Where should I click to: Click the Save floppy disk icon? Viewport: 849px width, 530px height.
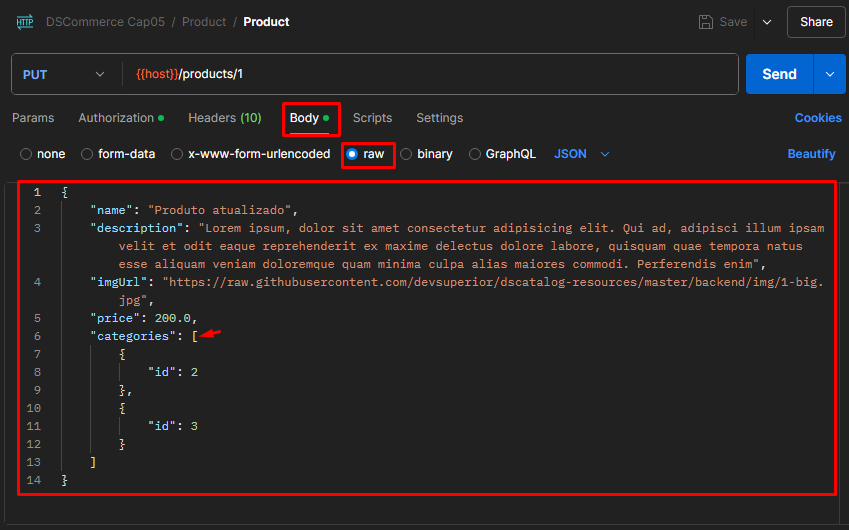(x=706, y=22)
